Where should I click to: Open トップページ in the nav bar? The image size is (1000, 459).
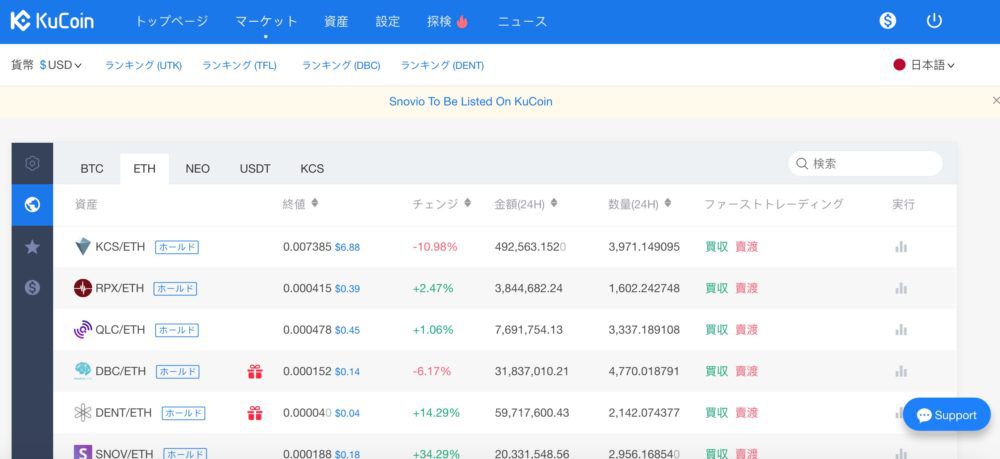(x=172, y=21)
